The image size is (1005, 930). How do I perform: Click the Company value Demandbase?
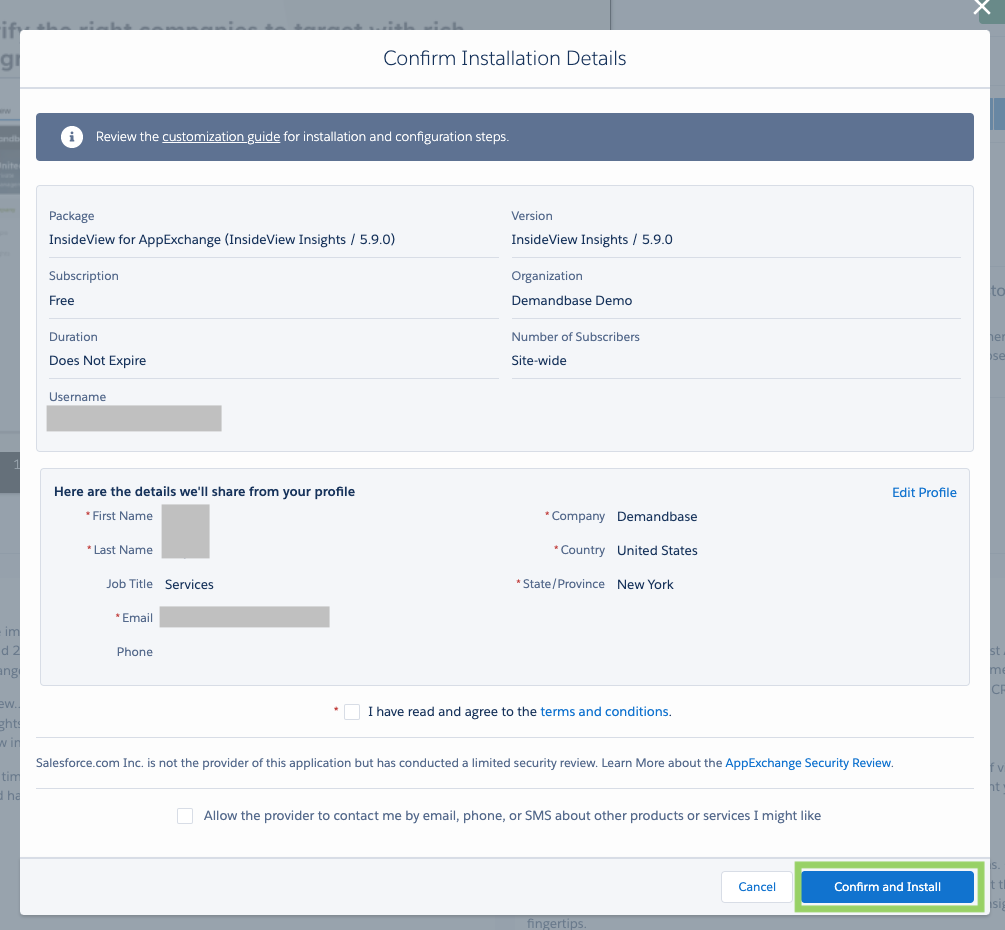[657, 517]
